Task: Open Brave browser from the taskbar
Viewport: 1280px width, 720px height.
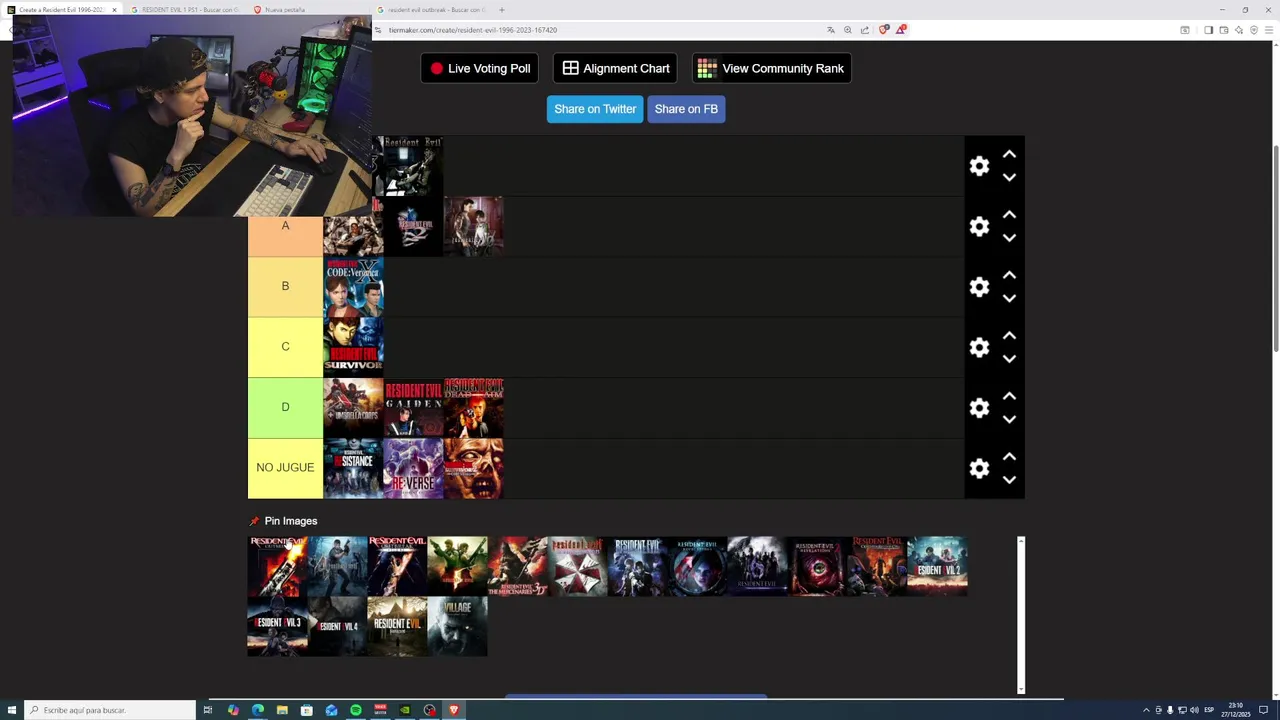Action: tap(454, 710)
